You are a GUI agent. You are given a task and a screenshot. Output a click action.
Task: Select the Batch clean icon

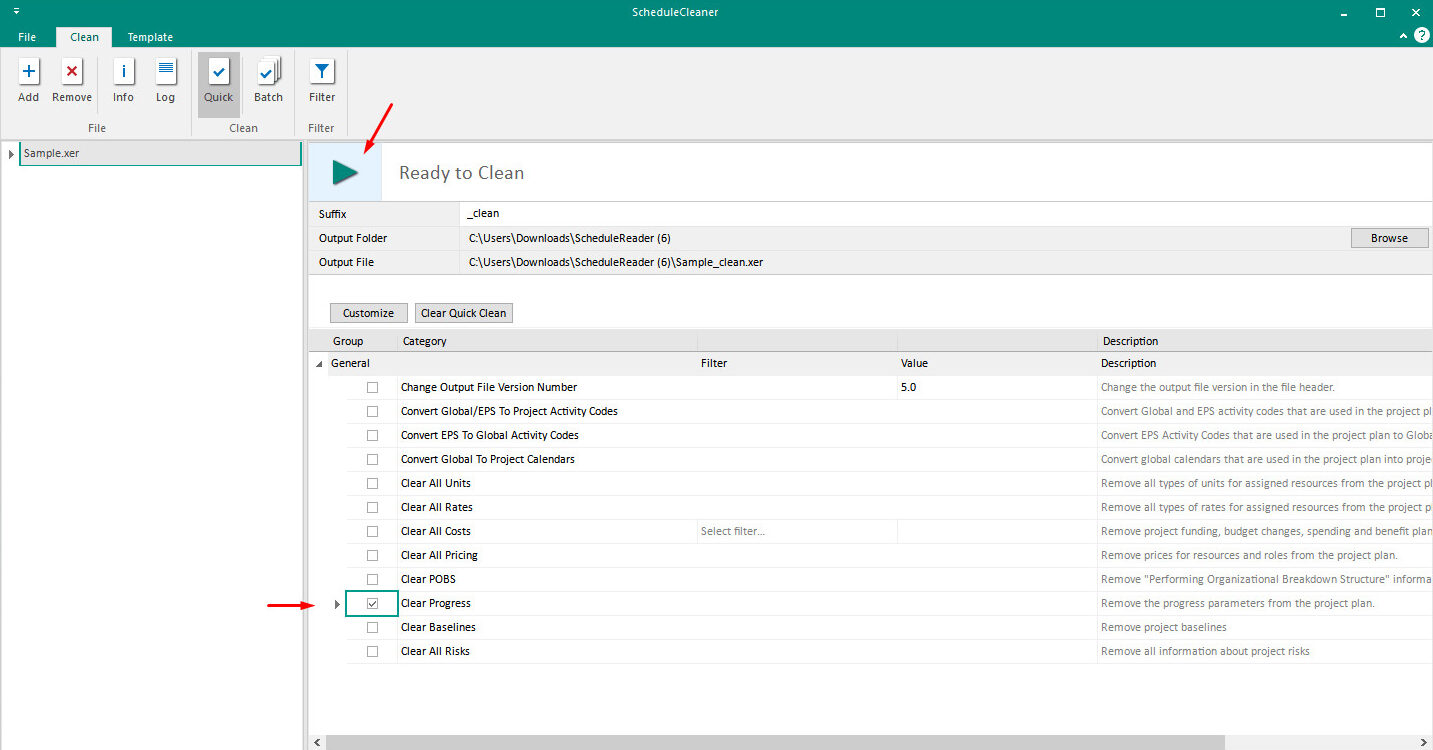268,72
